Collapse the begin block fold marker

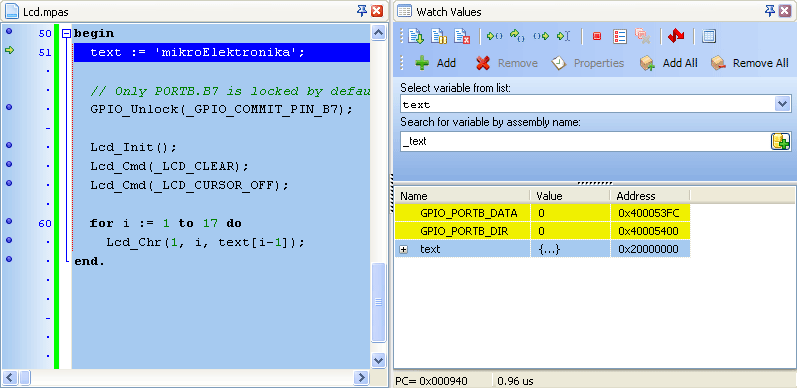tap(66, 34)
